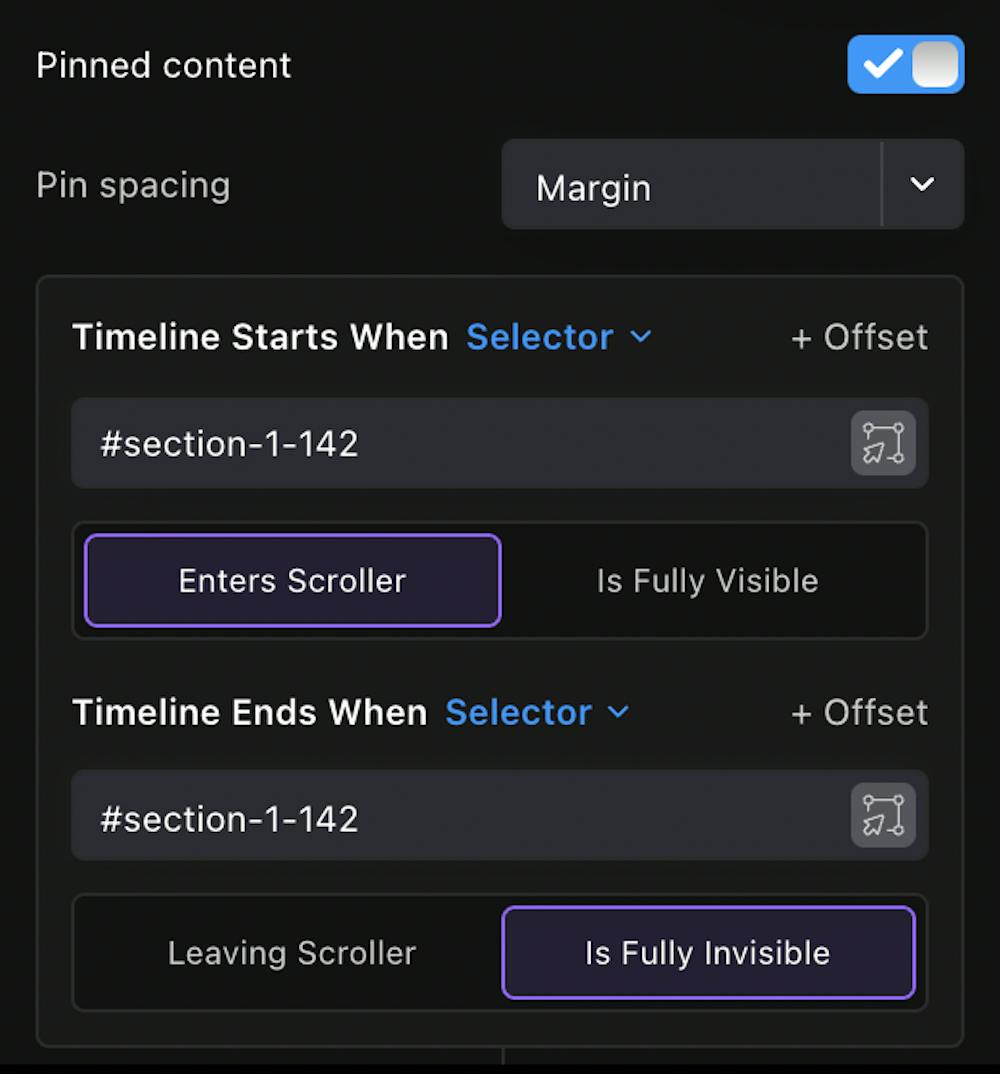The width and height of the screenshot is (1000, 1074).
Task: Pick end element with selector picker icon
Action: pos(883,815)
